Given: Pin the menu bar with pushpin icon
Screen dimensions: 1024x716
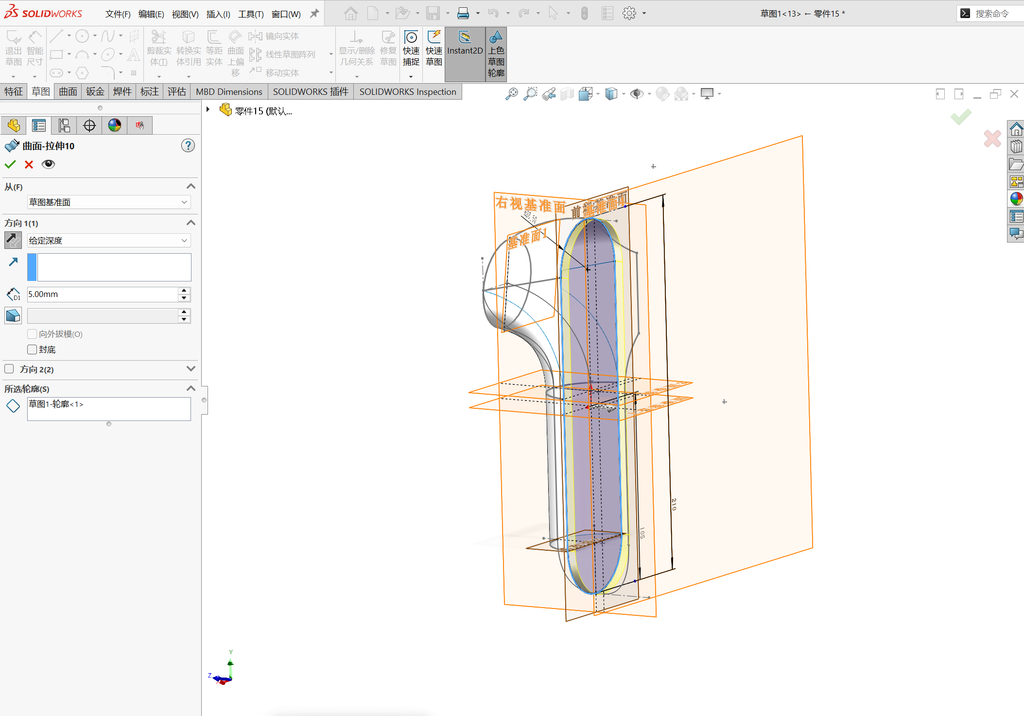Looking at the screenshot, I should [x=314, y=14].
